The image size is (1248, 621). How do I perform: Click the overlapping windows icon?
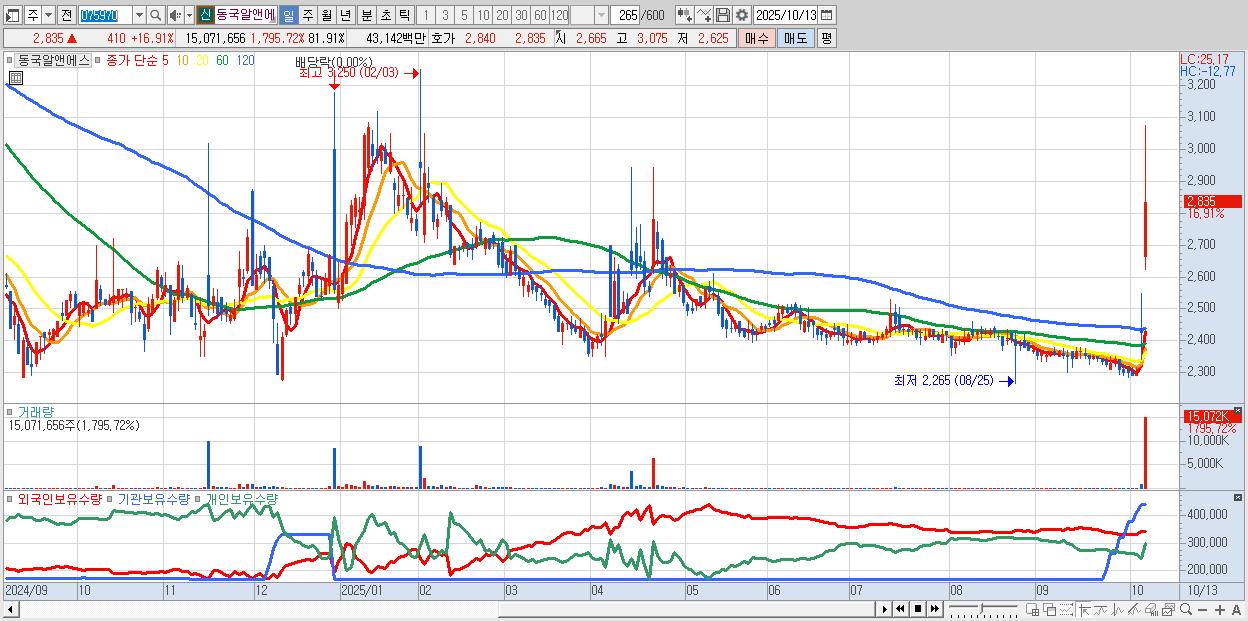[1049, 610]
